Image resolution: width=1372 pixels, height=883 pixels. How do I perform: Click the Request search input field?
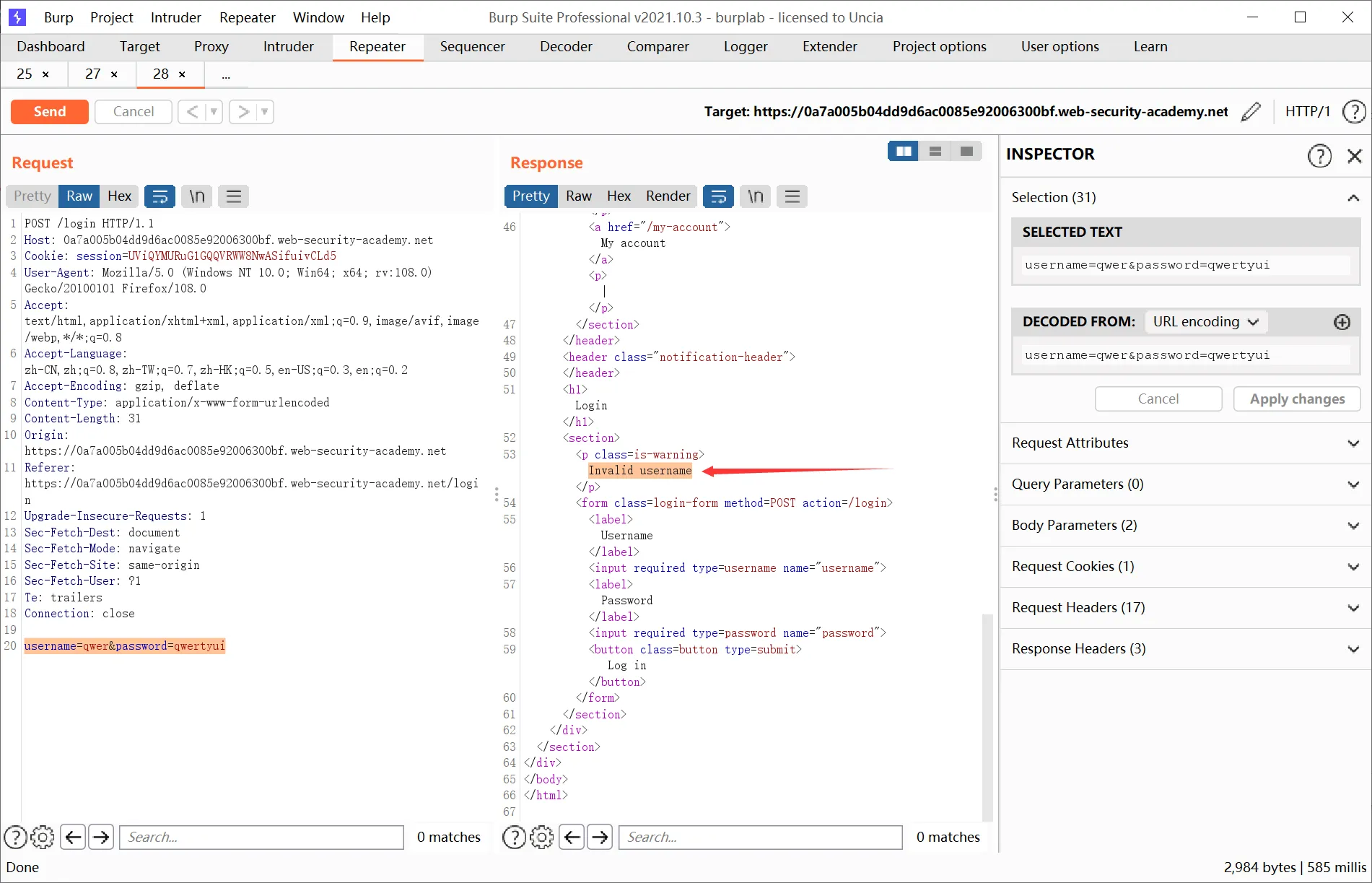(261, 838)
